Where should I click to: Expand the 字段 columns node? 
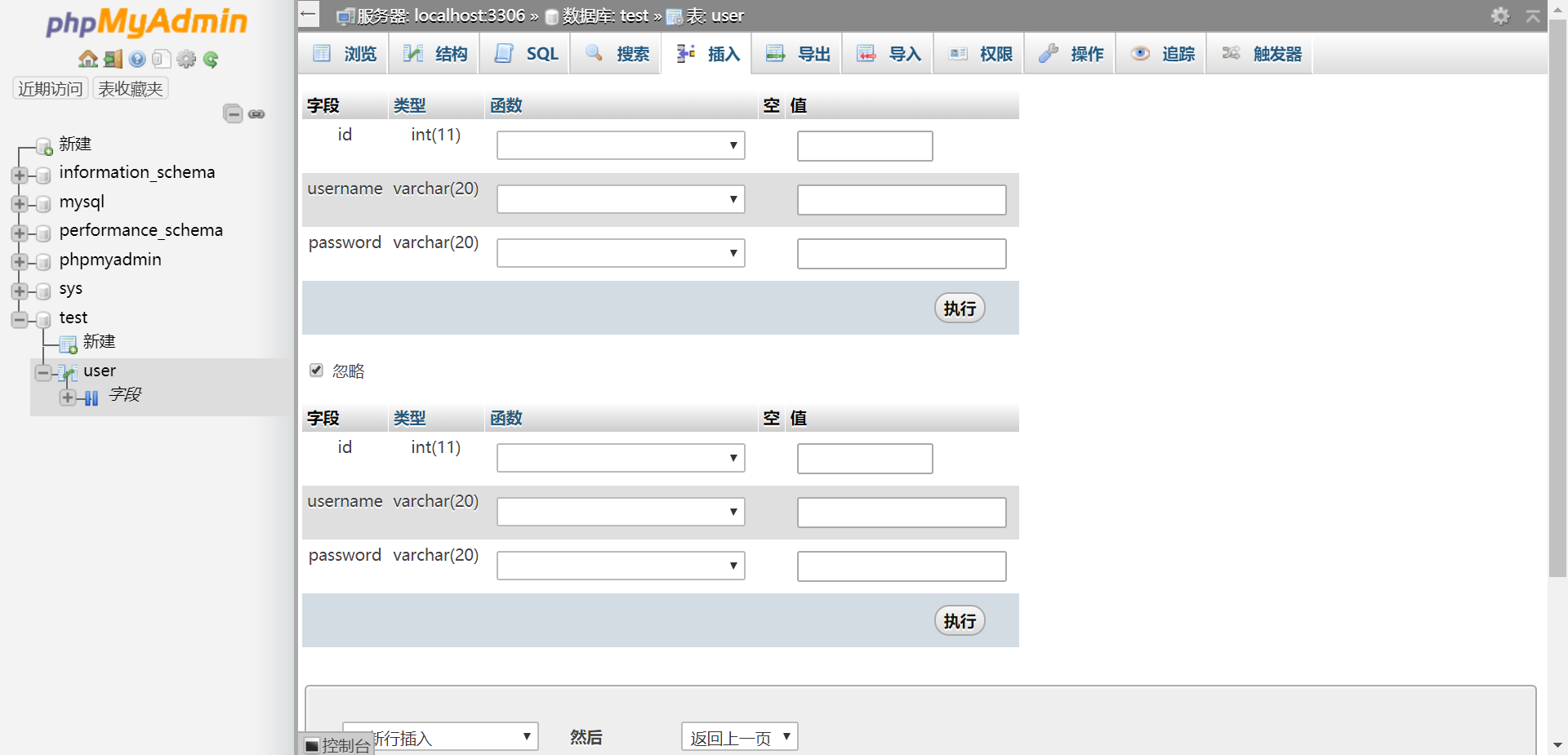[x=68, y=397]
